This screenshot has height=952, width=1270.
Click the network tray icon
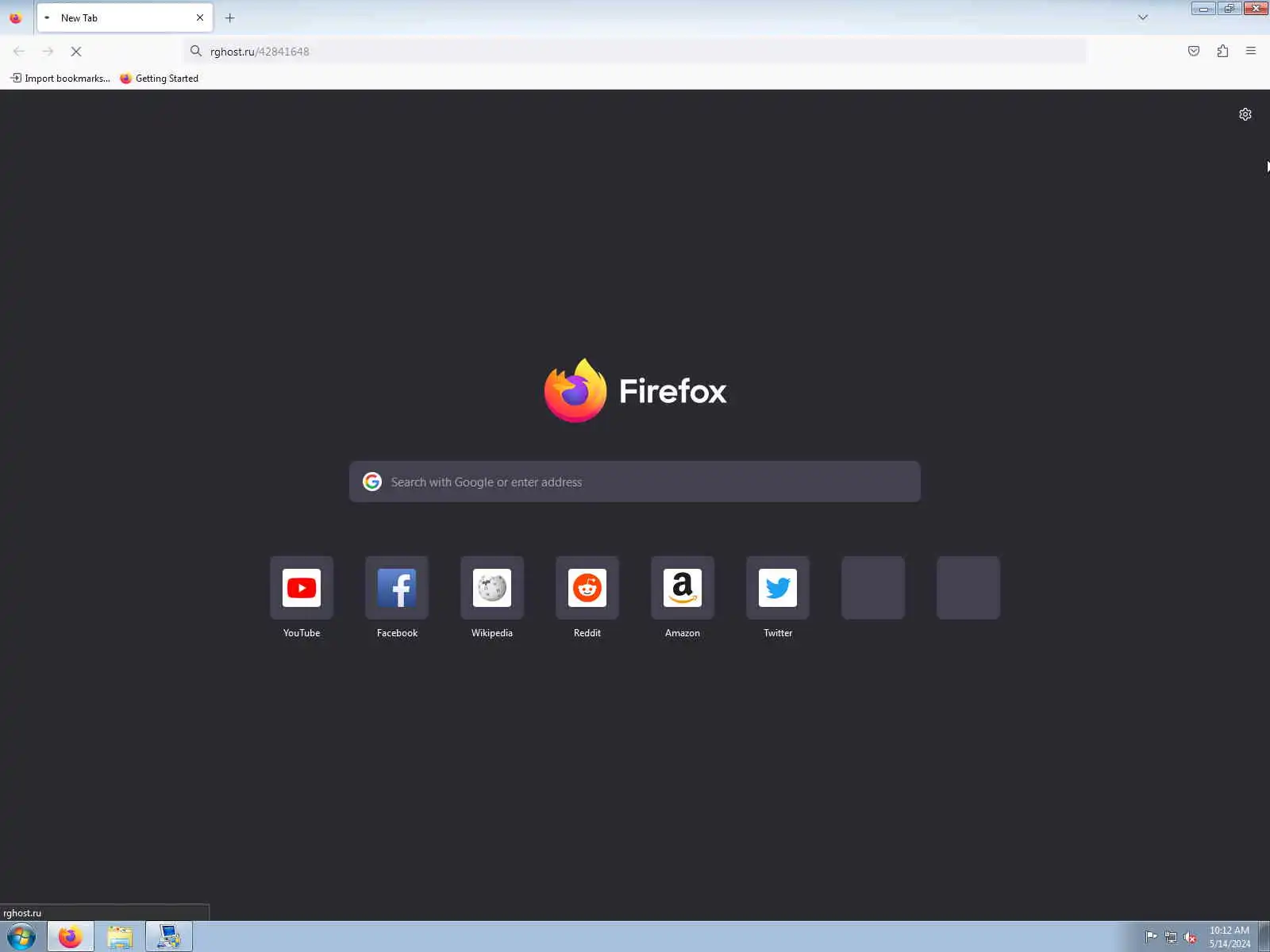[1171, 937]
